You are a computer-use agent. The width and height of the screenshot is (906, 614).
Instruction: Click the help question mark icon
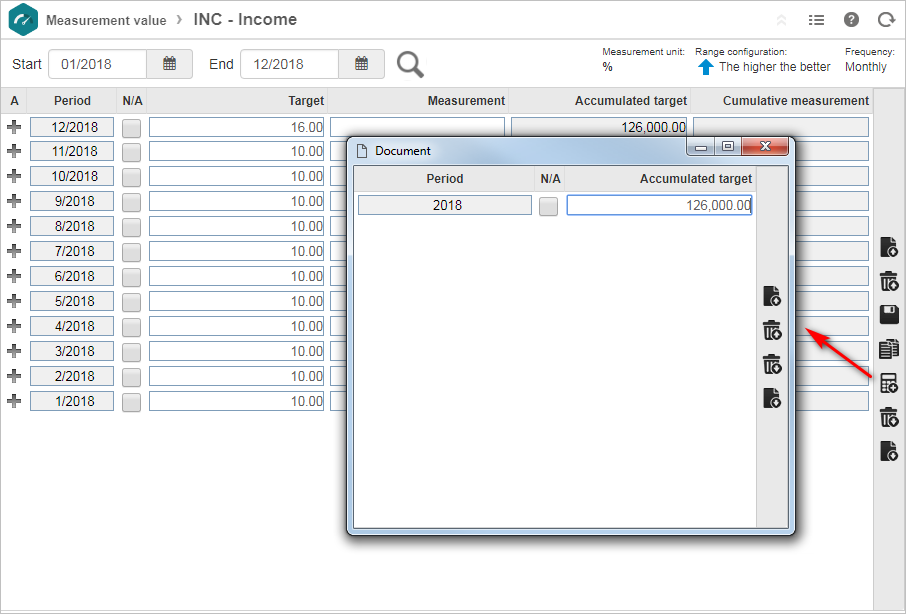[851, 20]
